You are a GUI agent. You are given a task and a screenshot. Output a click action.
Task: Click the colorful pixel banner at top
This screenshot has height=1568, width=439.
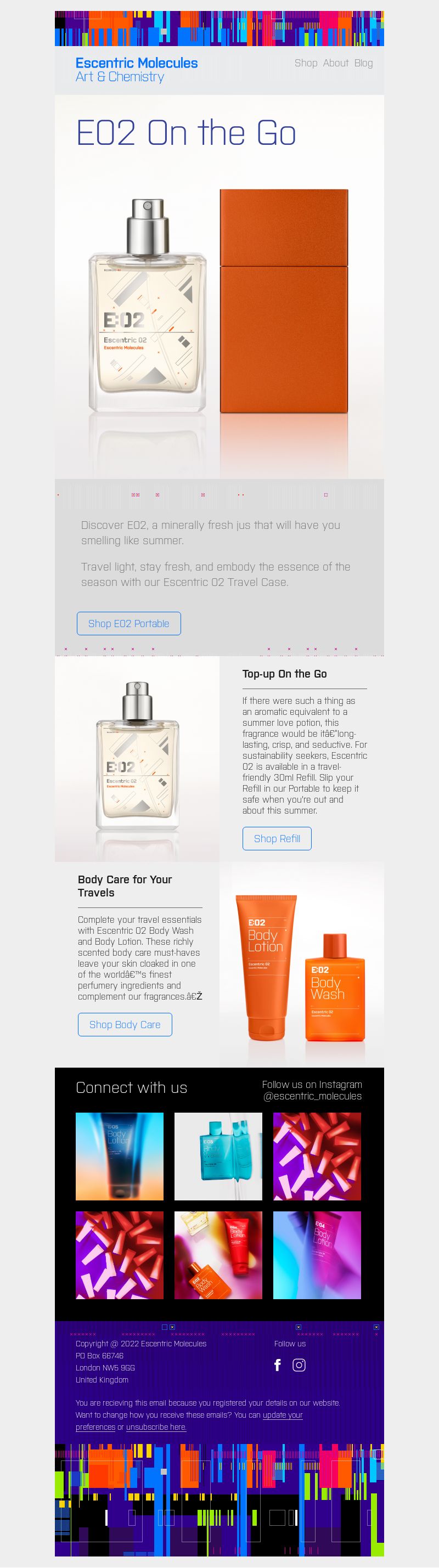coord(219,29)
